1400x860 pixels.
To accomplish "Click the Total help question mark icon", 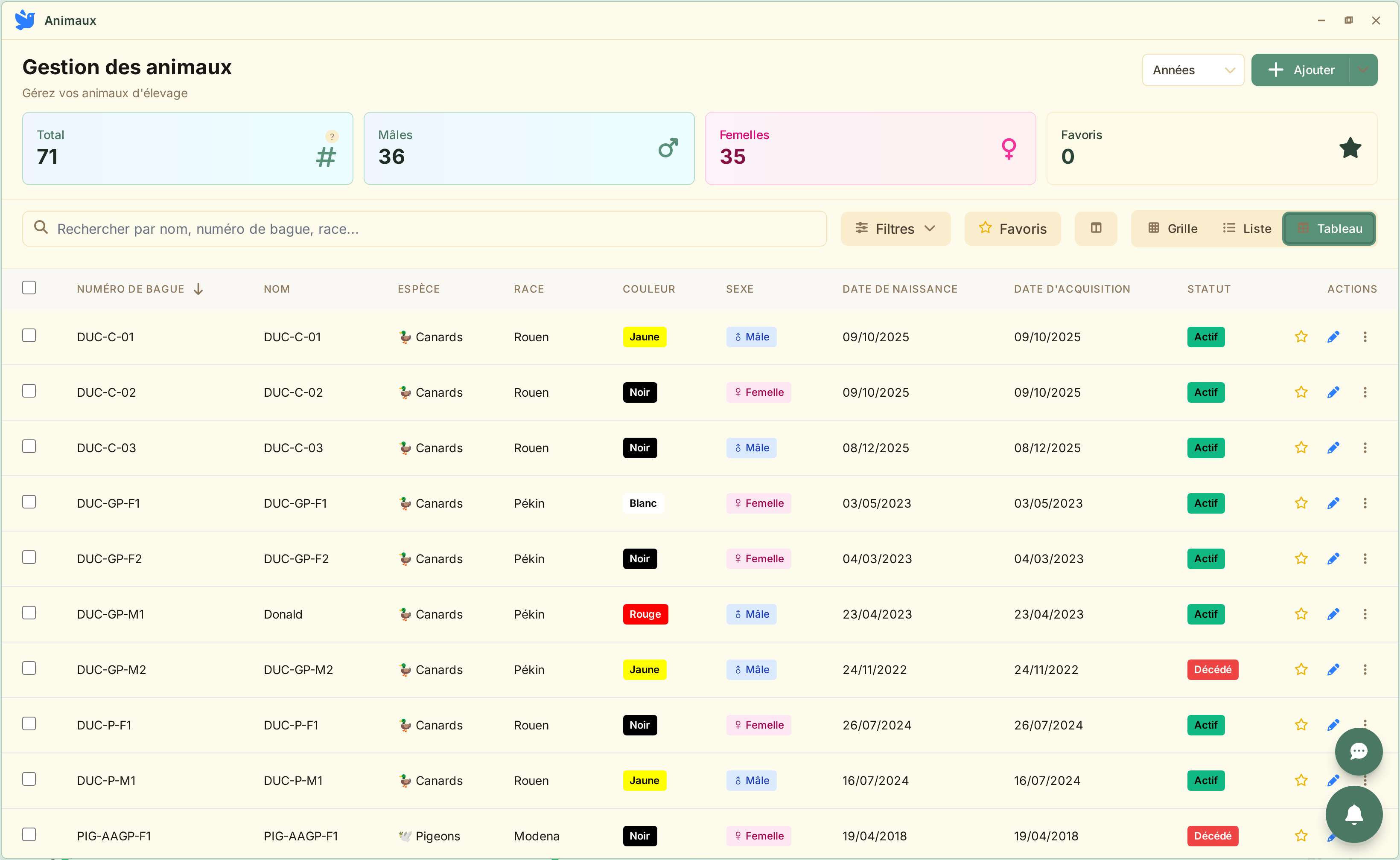I will coord(332,137).
